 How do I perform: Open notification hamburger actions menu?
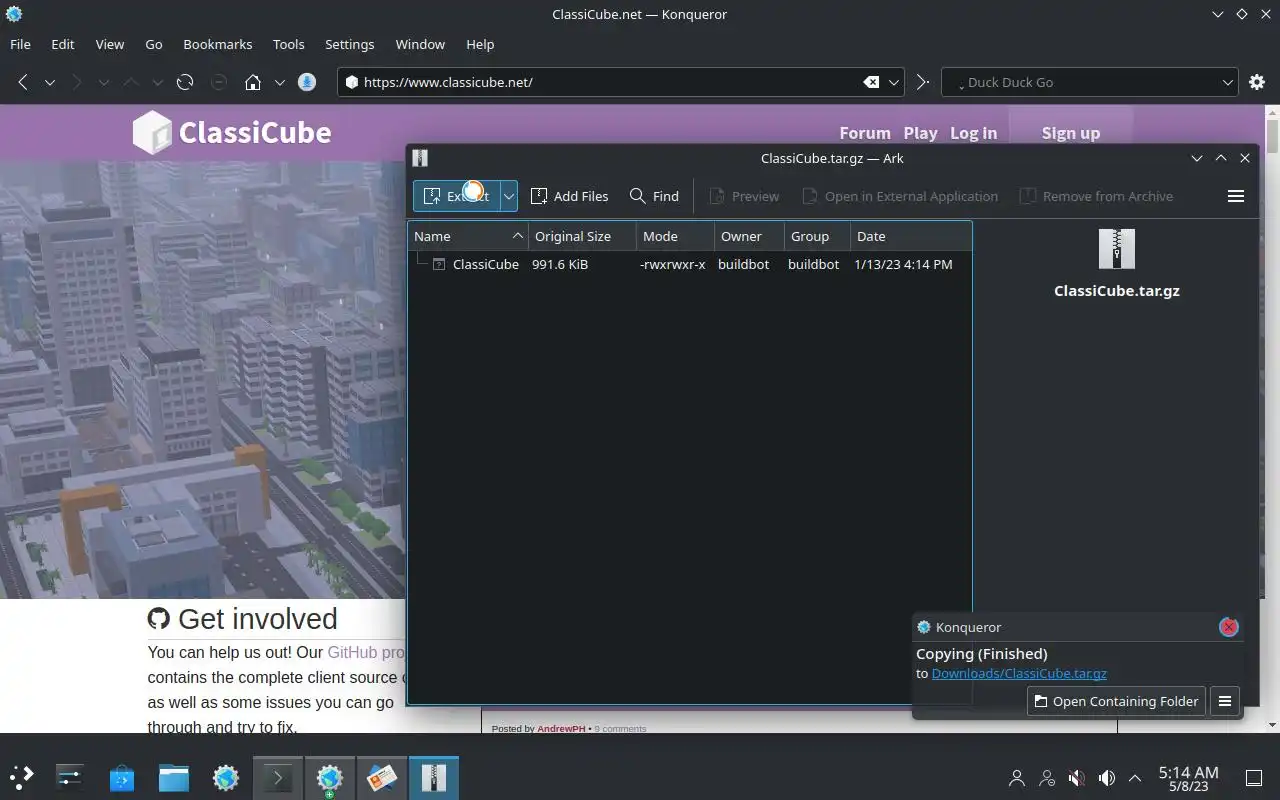click(1225, 701)
